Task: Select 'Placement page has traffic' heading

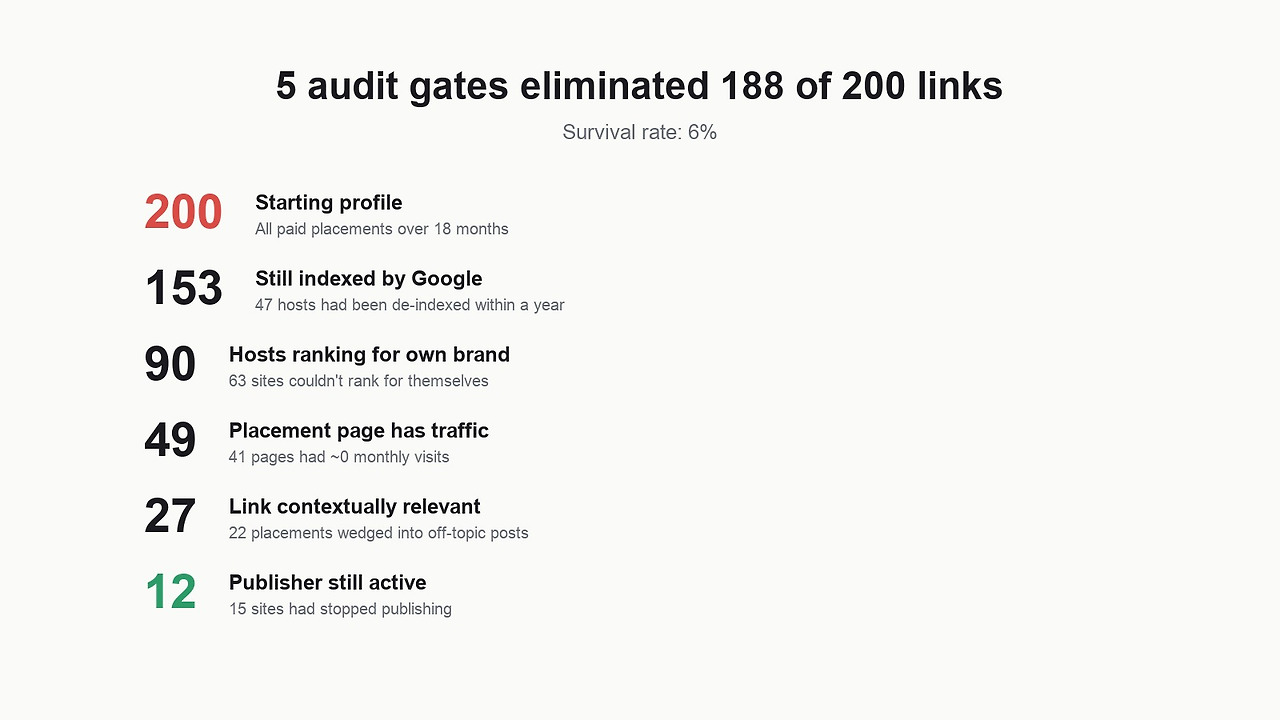Action: click(358, 430)
